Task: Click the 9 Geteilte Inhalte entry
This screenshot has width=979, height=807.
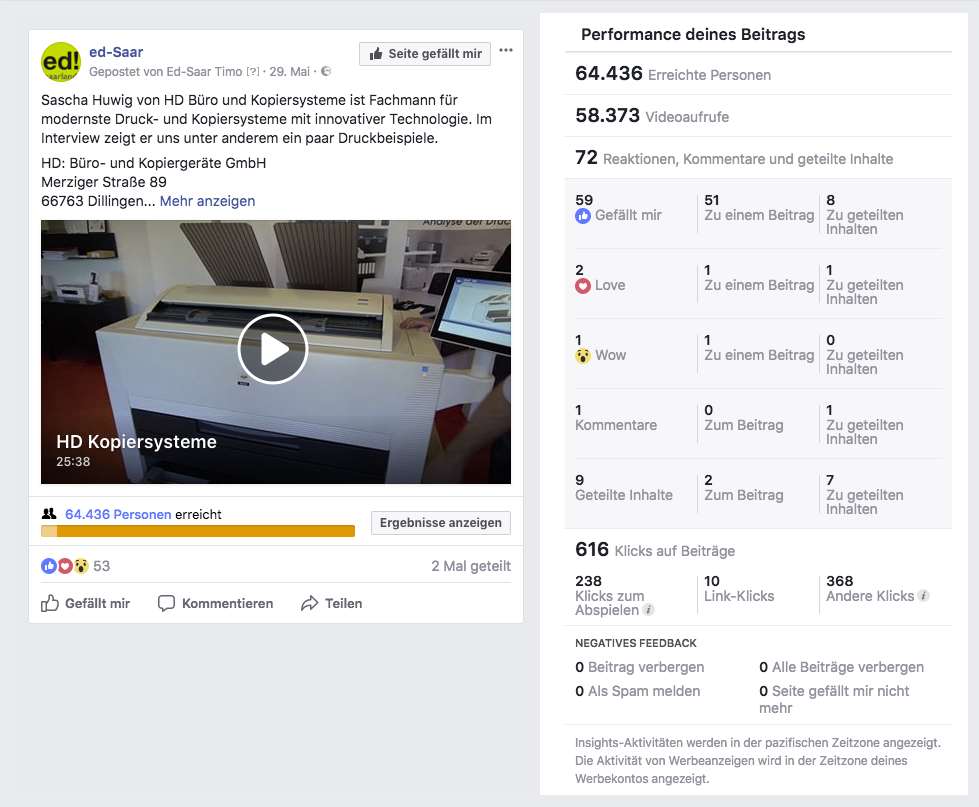Action: coord(624,488)
